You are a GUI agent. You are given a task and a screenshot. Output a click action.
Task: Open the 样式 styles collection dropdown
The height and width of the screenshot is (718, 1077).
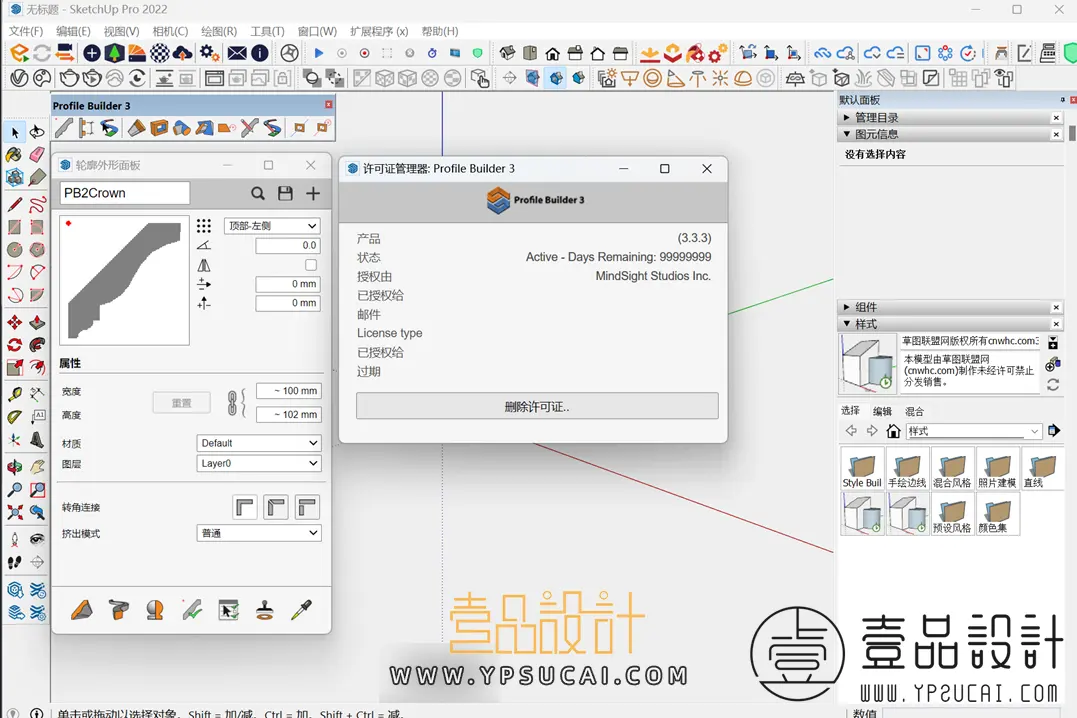tap(974, 431)
